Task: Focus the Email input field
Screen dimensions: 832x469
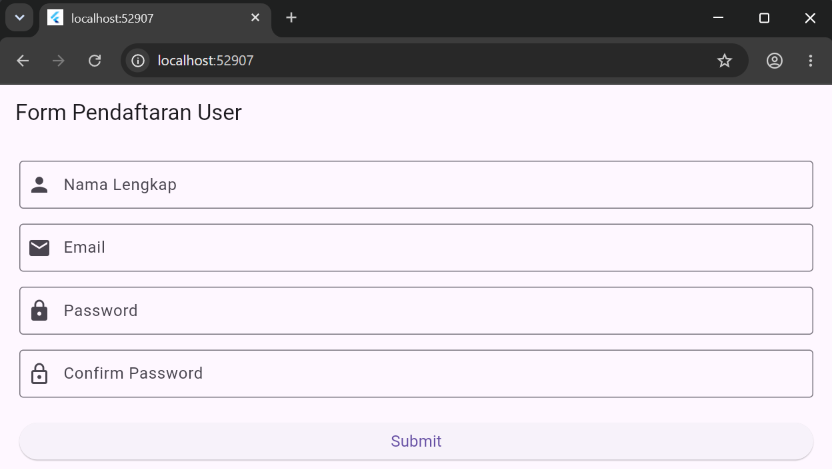Action: tap(416, 248)
